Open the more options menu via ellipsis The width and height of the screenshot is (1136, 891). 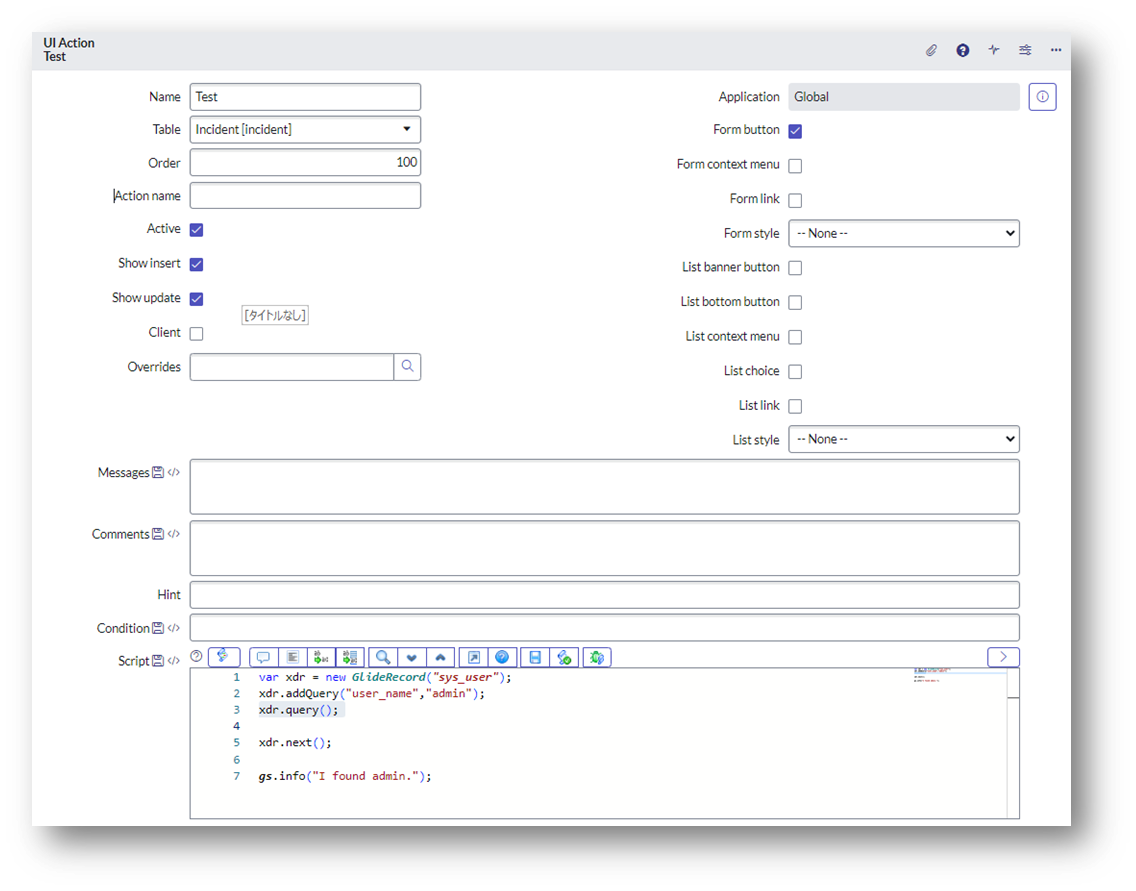pyautogui.click(x=1055, y=50)
